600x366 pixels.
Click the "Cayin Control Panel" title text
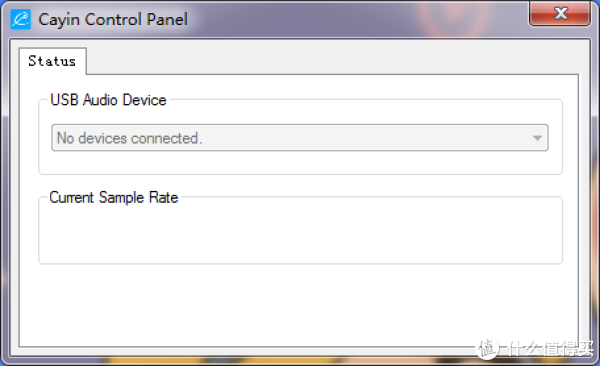tap(113, 20)
